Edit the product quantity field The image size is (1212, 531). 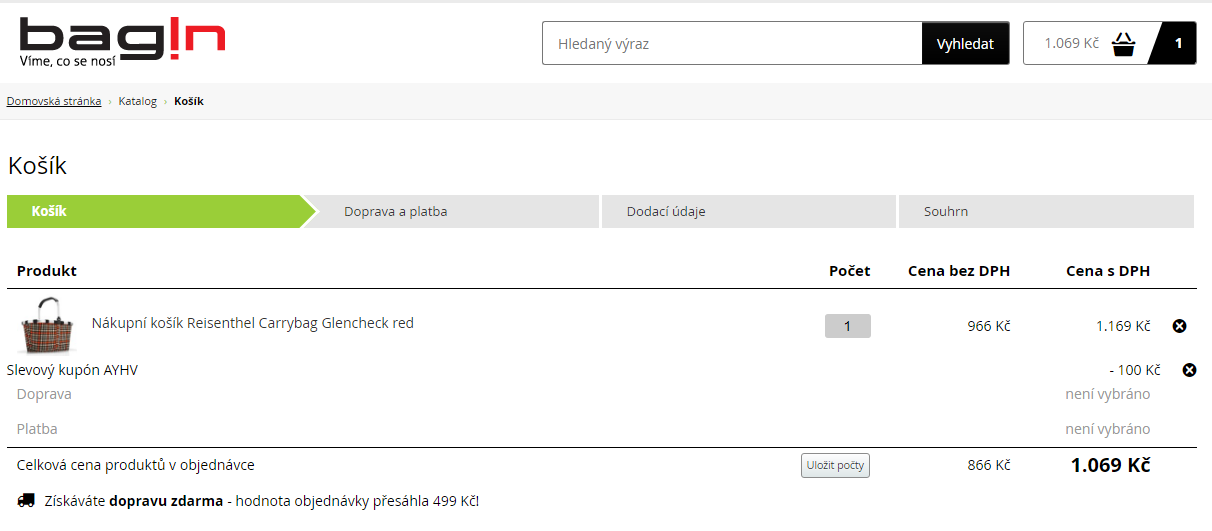pyautogui.click(x=848, y=326)
